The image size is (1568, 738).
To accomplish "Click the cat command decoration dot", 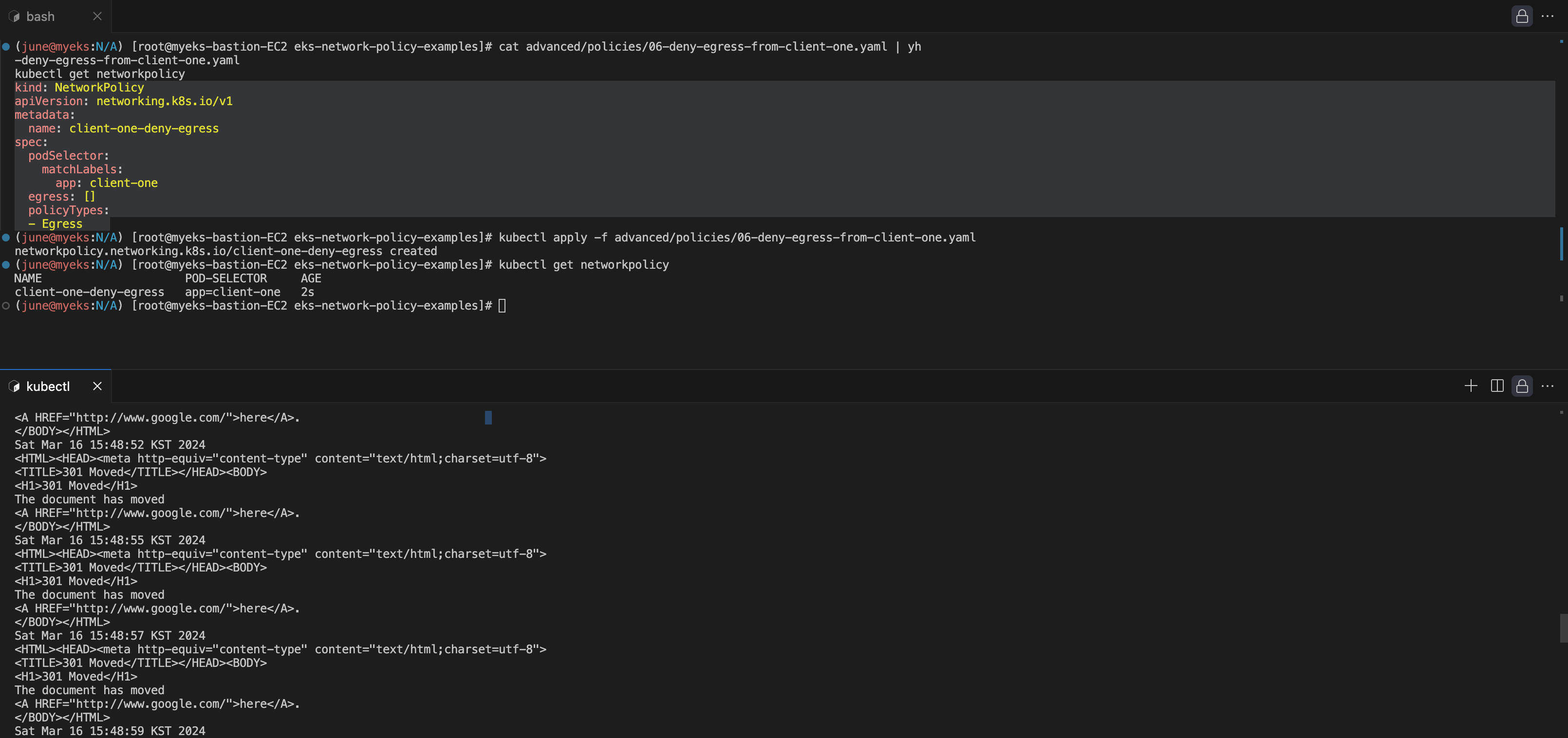I will pos(6,46).
